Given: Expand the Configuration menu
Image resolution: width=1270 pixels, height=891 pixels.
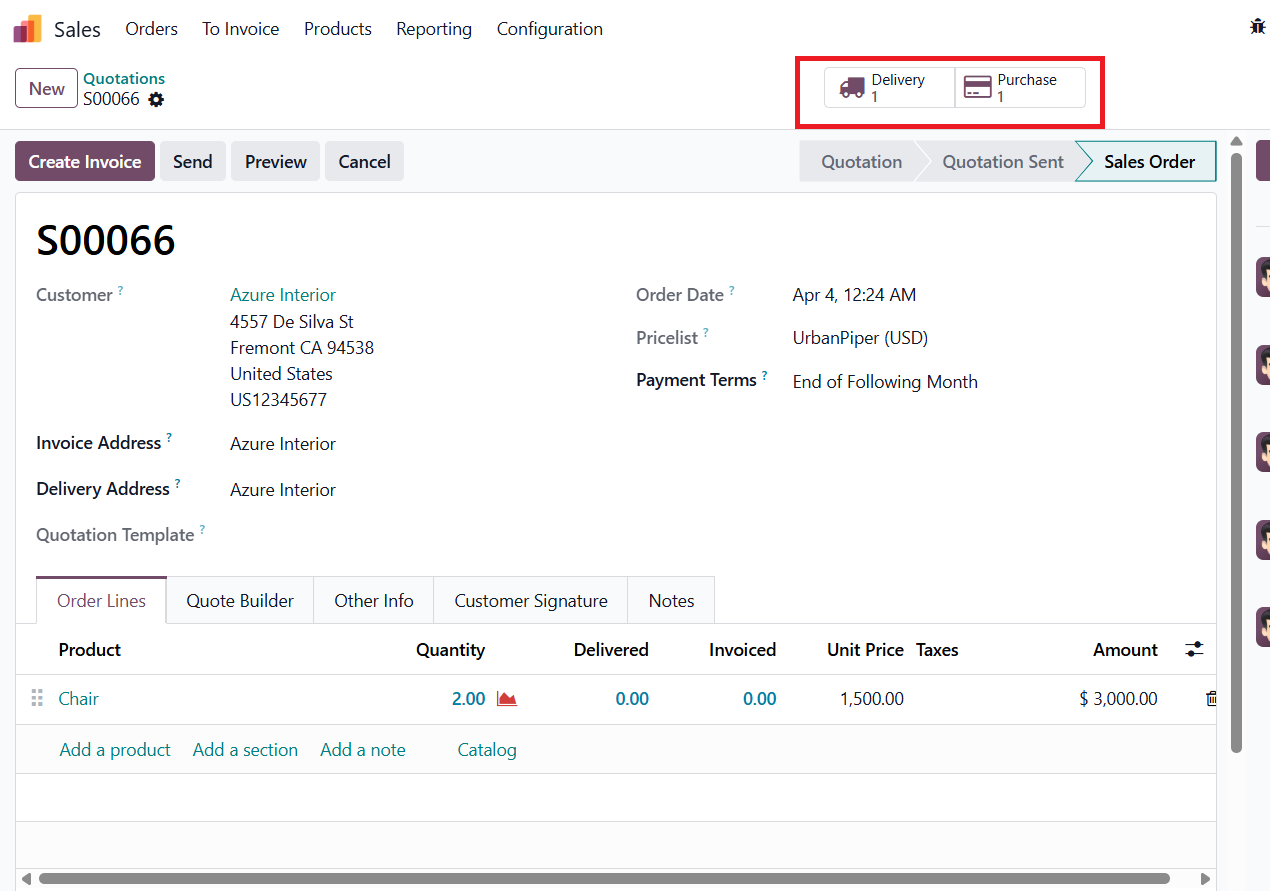Looking at the screenshot, I should (549, 29).
